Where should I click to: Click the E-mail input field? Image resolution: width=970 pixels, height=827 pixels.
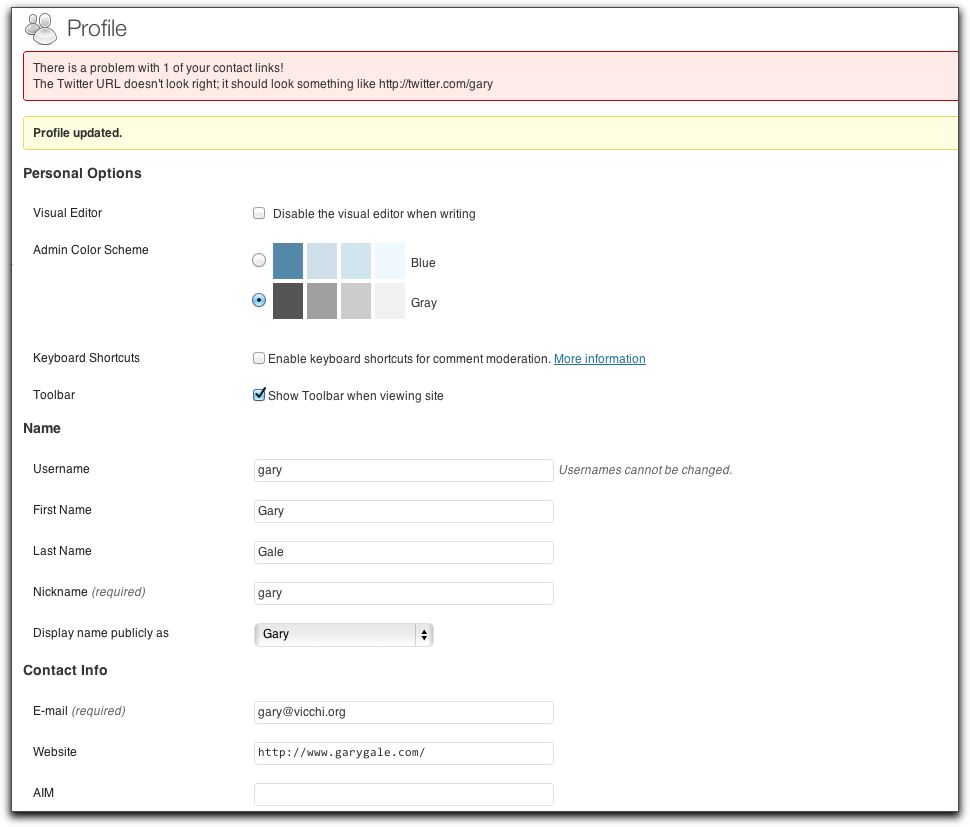click(x=403, y=712)
